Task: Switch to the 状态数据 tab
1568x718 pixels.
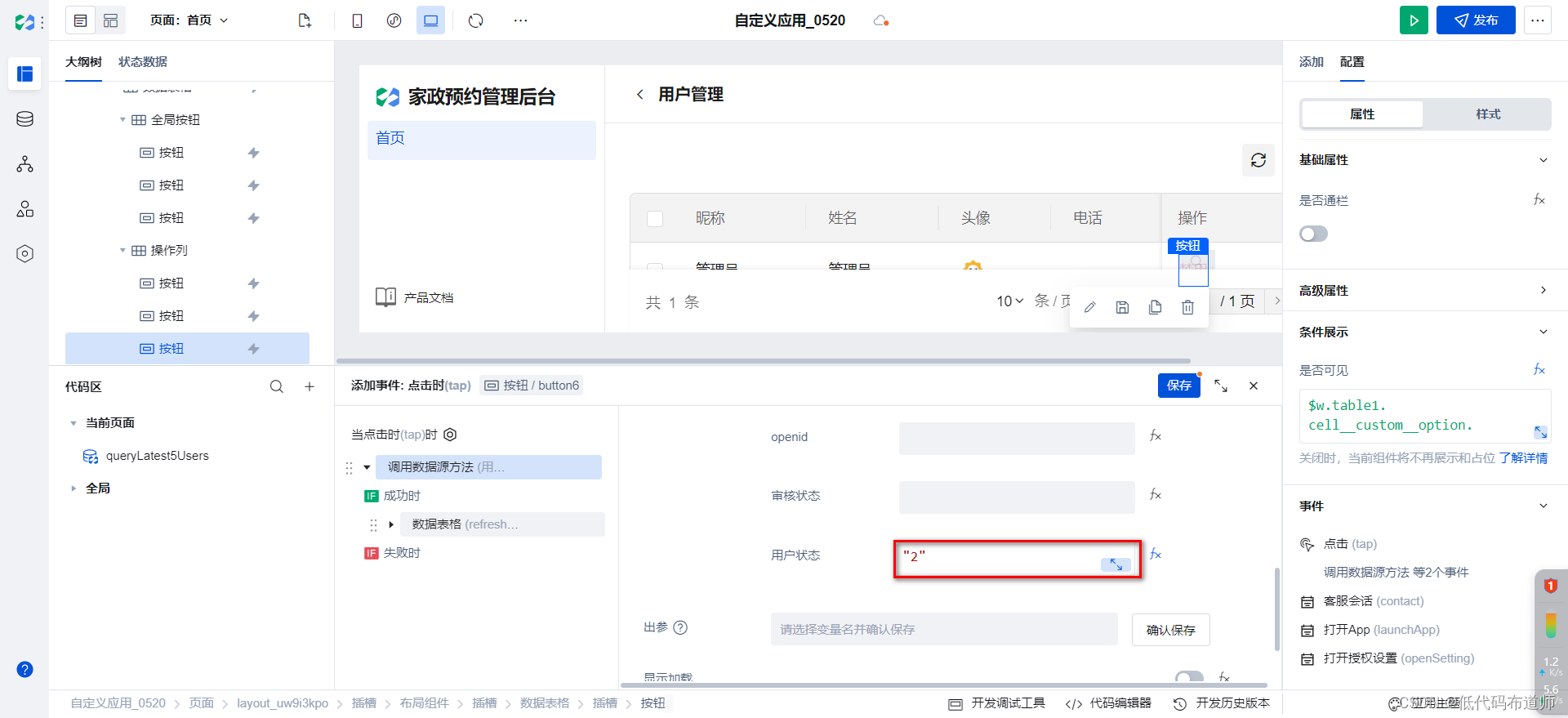Action: (x=143, y=62)
